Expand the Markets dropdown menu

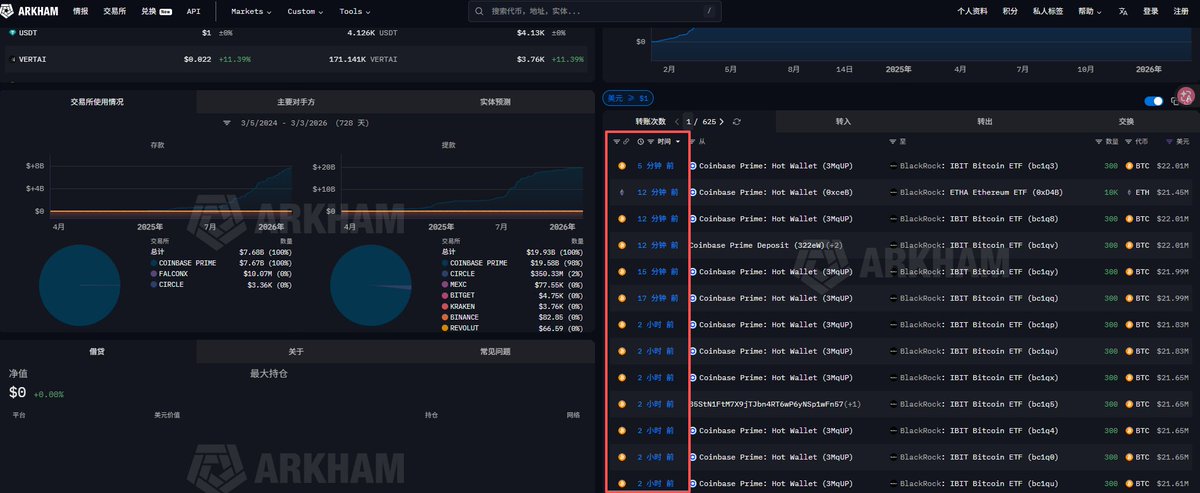pos(253,11)
